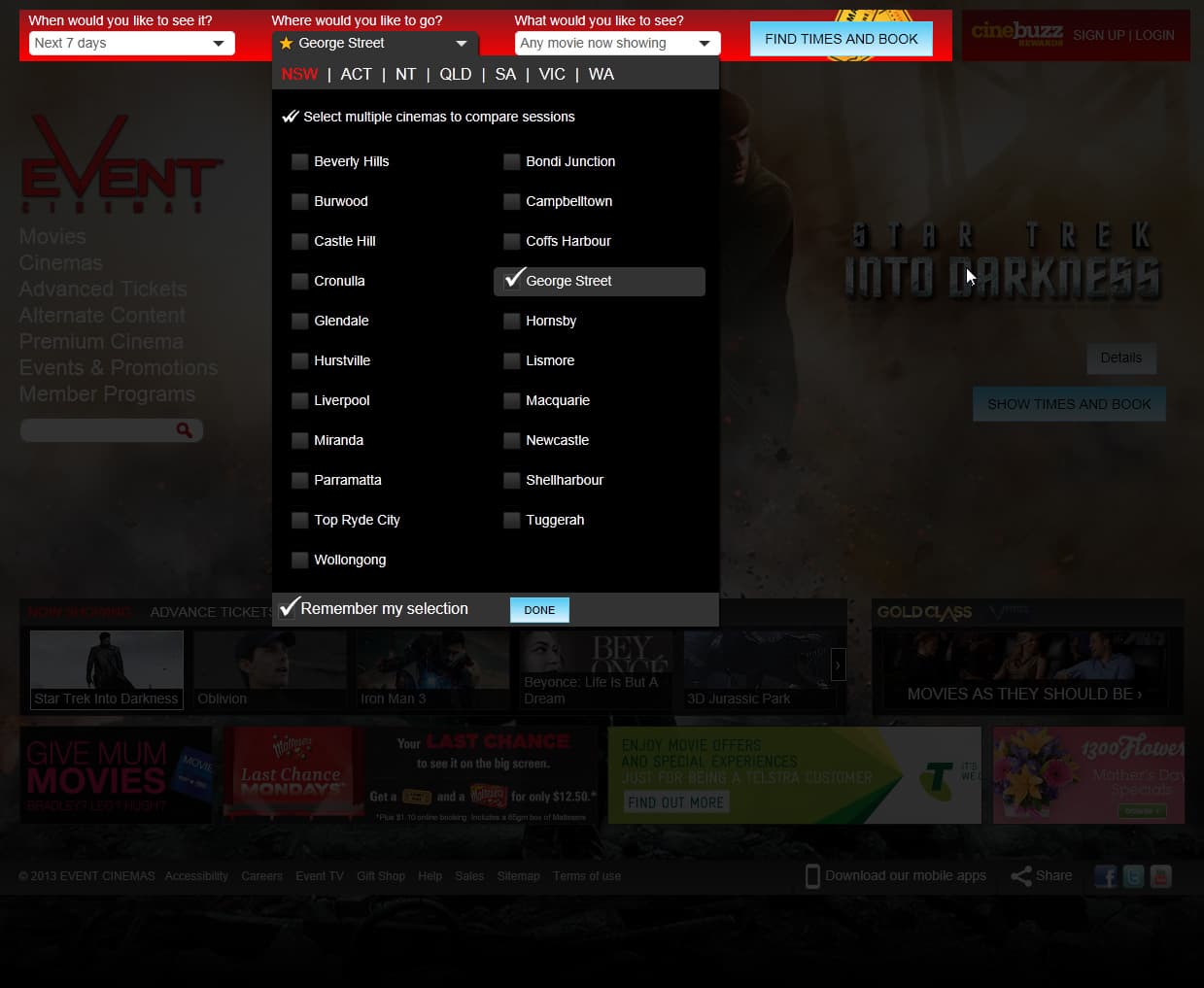Check the Bondi Junction cinema checkbox

(511, 161)
